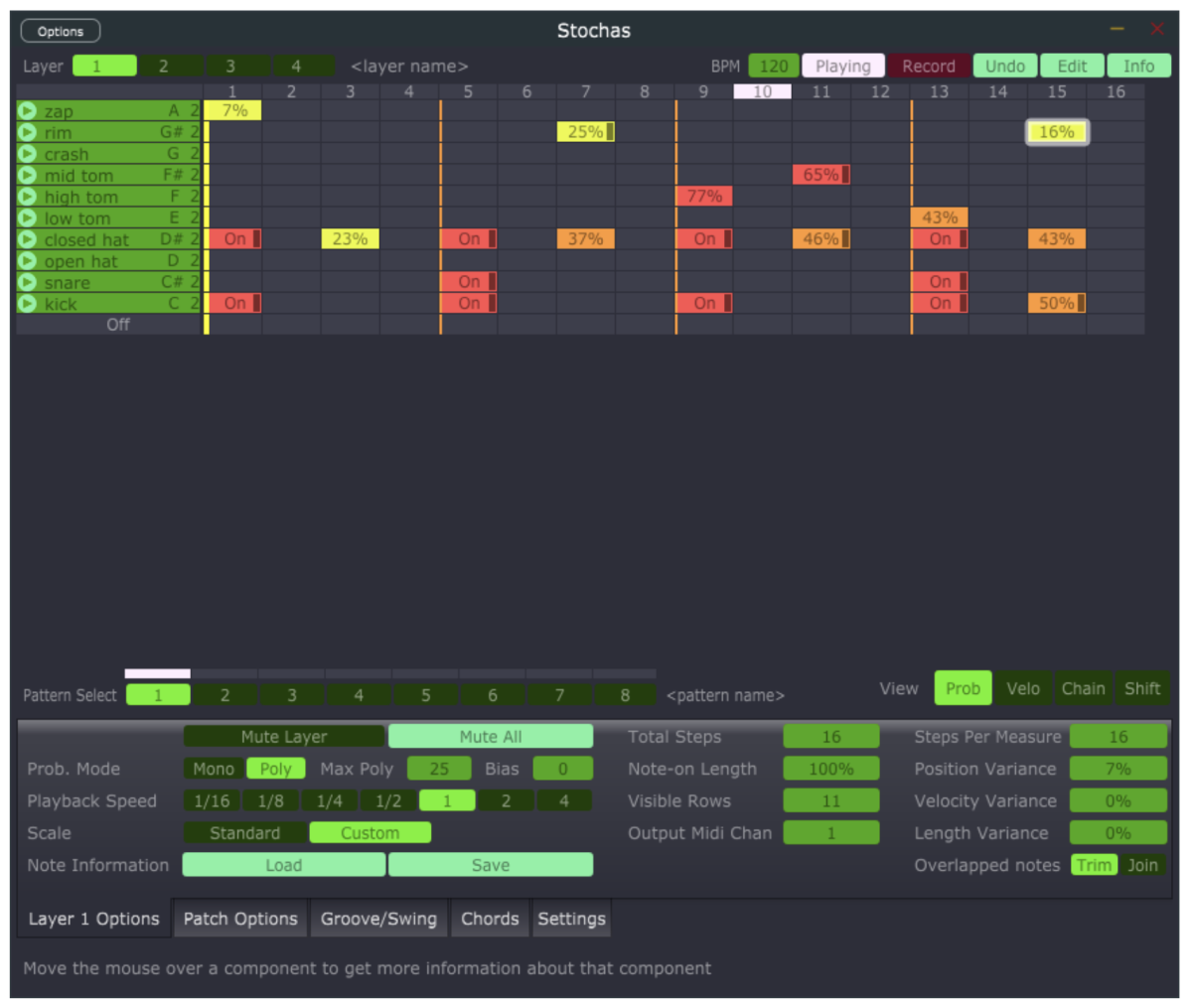Click the closed hat 23% cell
Screen dimensions: 1192x1008
(x=351, y=238)
